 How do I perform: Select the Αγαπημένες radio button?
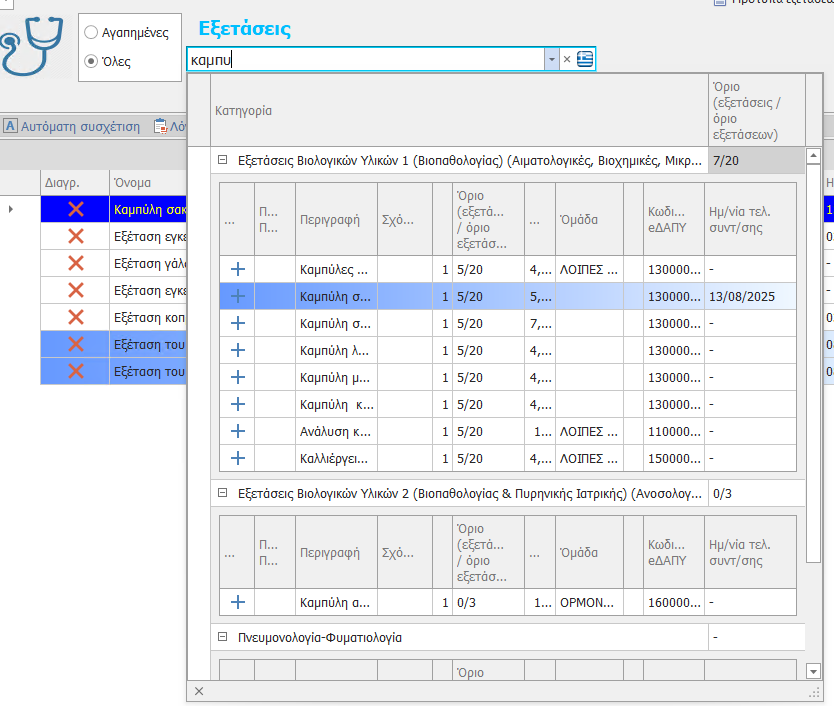[91, 32]
